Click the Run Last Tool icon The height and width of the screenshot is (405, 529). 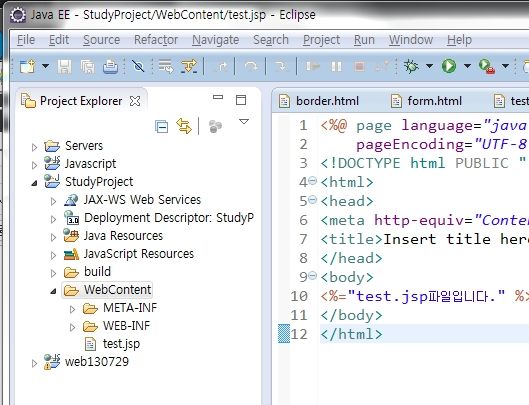click(486, 66)
